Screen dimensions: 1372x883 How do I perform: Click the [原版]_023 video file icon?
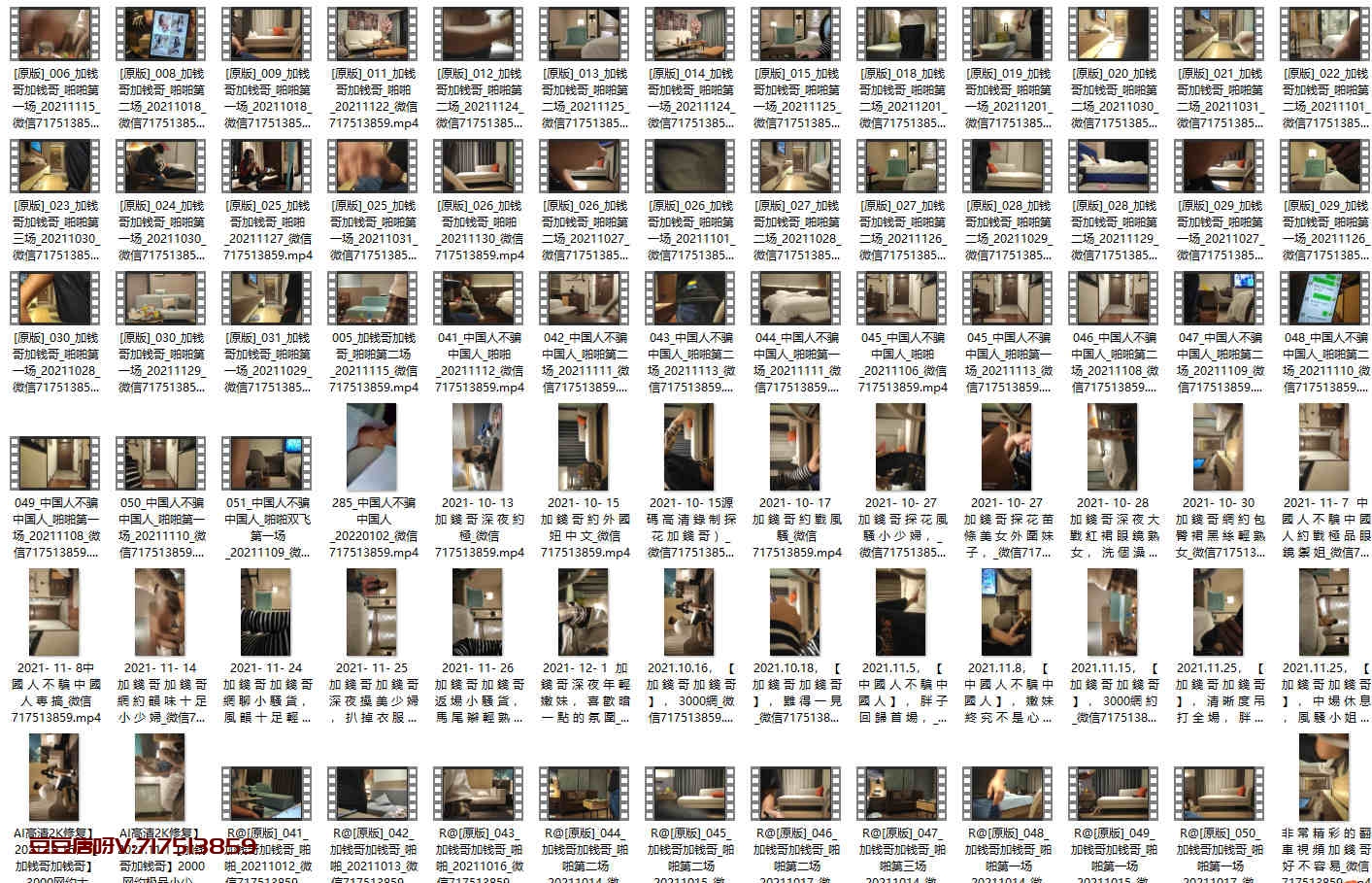click(x=55, y=166)
